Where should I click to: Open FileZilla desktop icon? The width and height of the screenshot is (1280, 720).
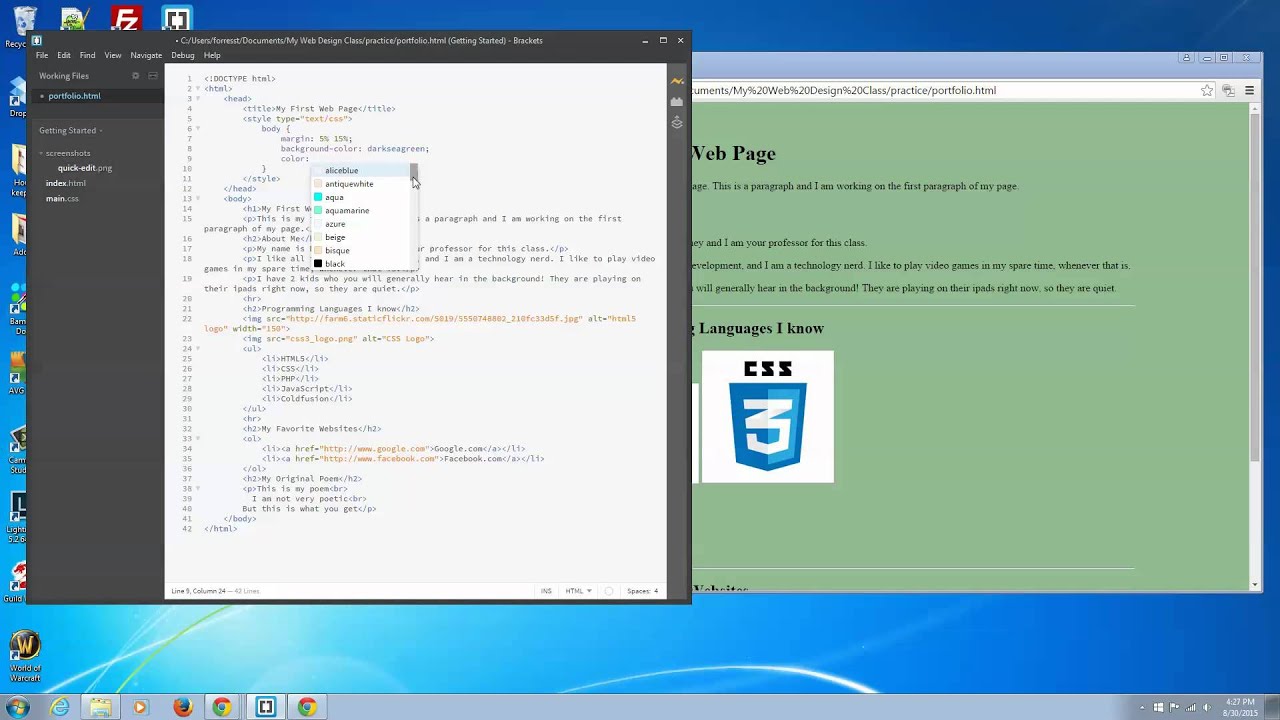click(126, 20)
